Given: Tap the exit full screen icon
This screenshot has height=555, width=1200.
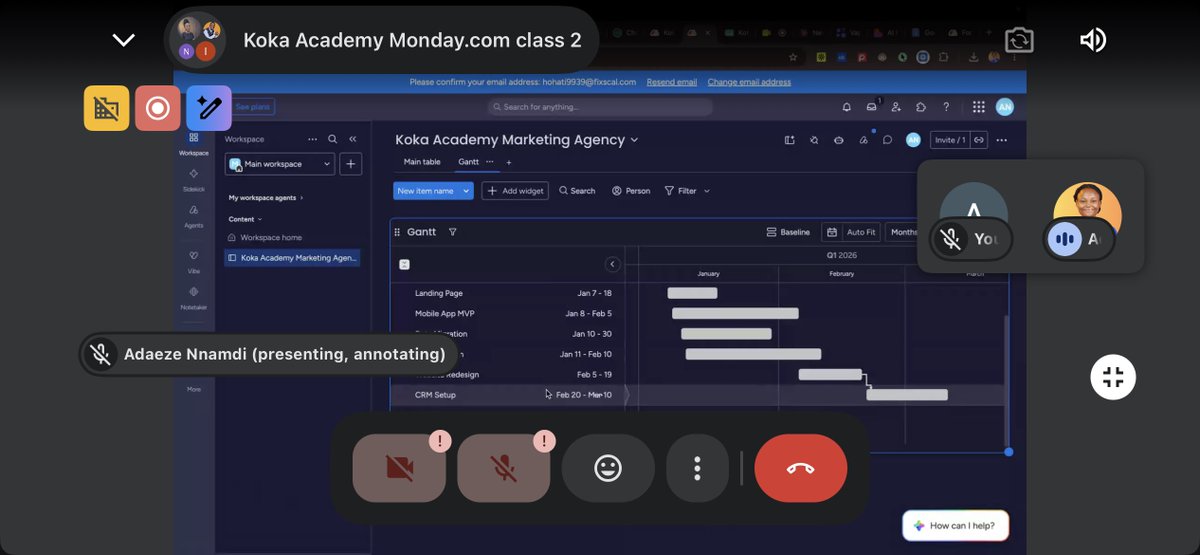Looking at the screenshot, I should point(1113,377).
